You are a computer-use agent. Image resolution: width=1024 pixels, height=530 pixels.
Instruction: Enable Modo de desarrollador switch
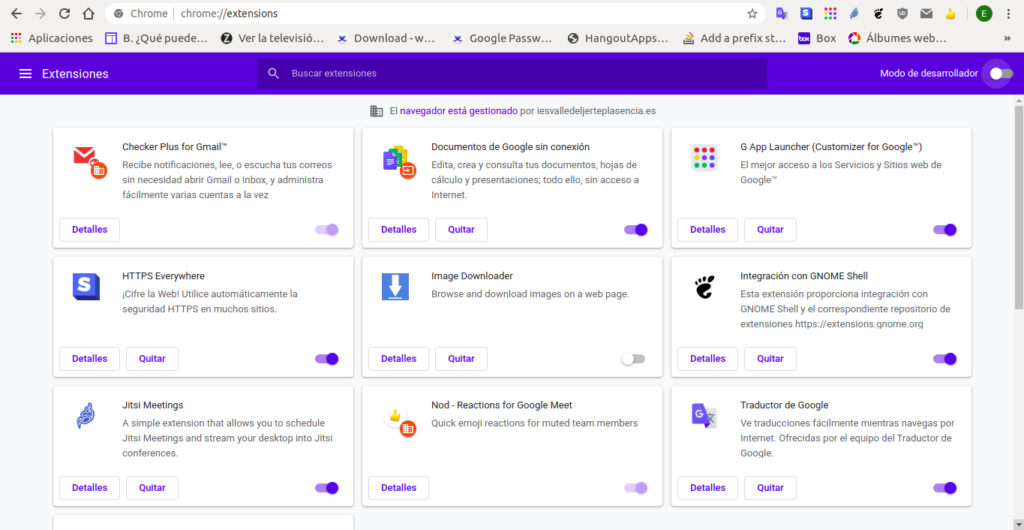pyautogui.click(x=1001, y=74)
